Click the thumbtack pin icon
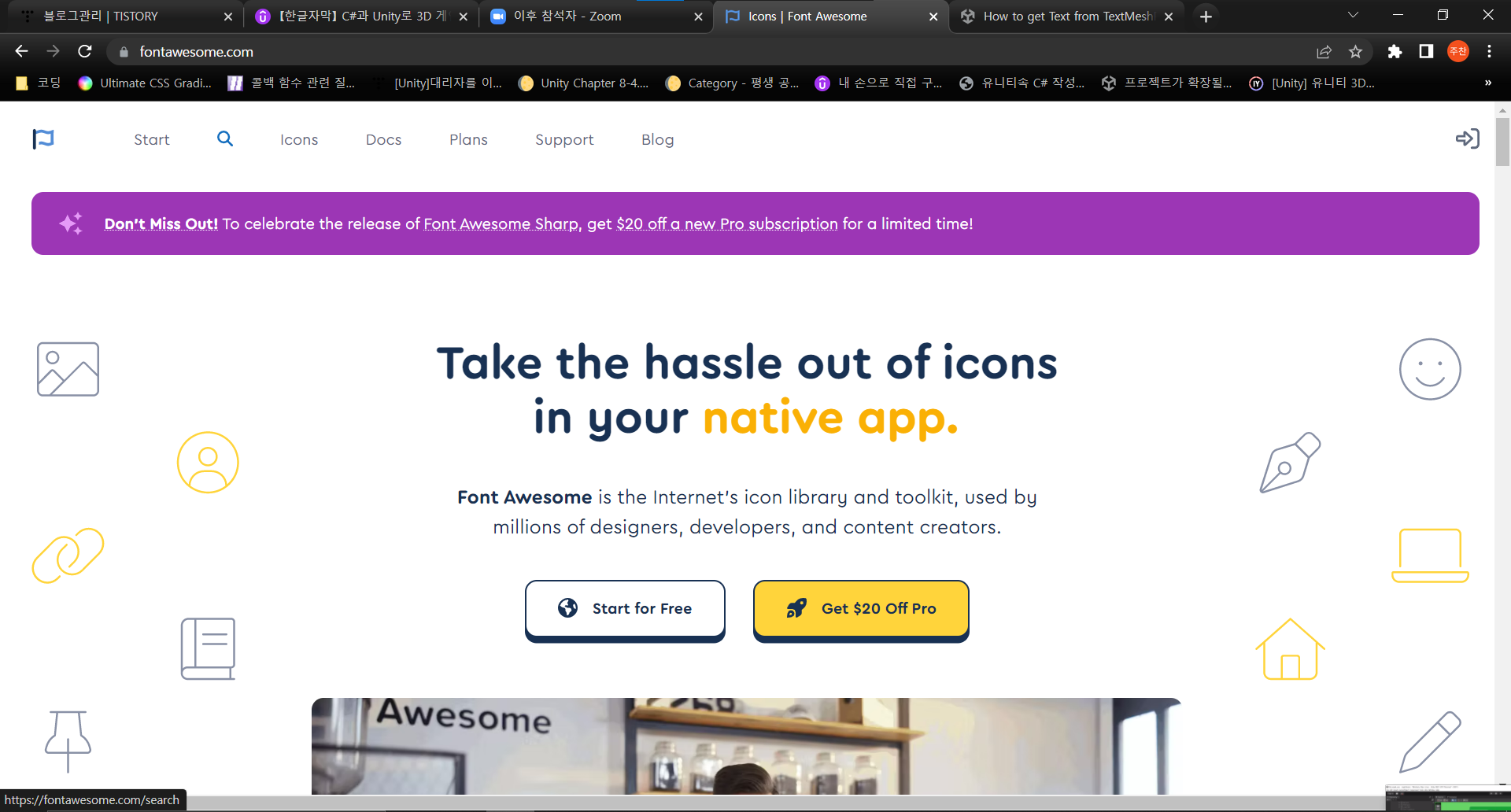The image size is (1511, 812). pos(68,742)
